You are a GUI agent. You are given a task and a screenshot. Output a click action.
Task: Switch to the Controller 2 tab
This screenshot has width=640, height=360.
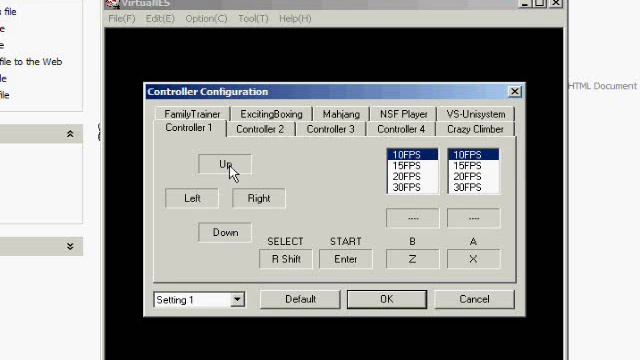260,129
